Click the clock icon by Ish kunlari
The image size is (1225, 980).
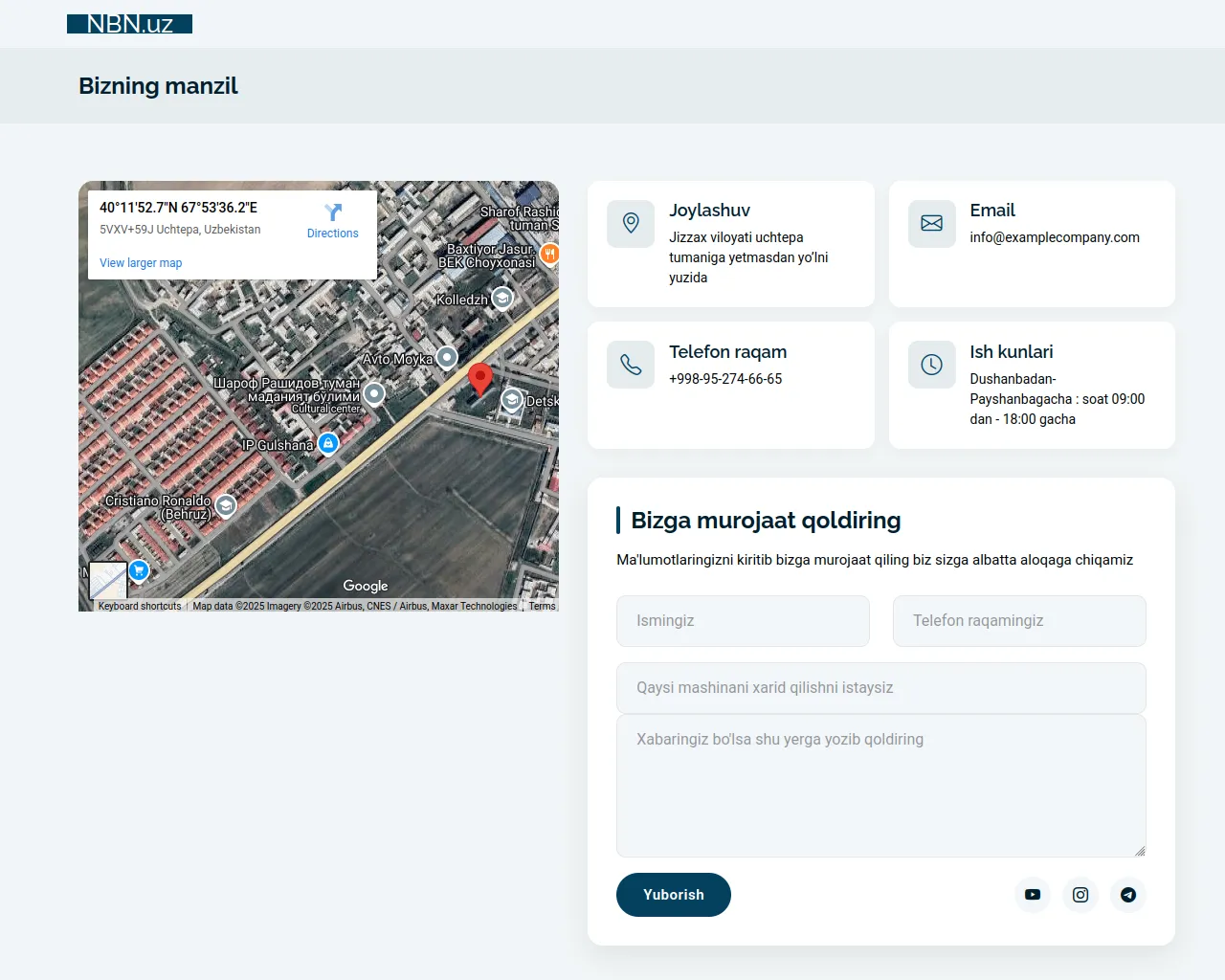[x=931, y=365]
